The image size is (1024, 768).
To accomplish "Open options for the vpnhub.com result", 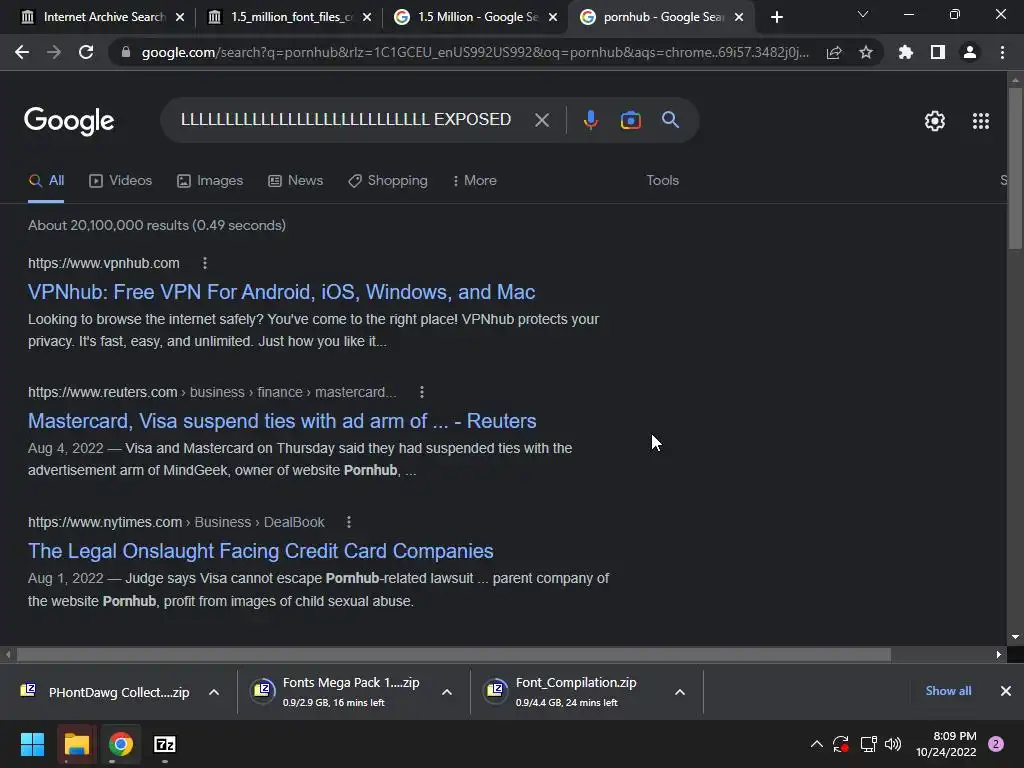I will (205, 263).
